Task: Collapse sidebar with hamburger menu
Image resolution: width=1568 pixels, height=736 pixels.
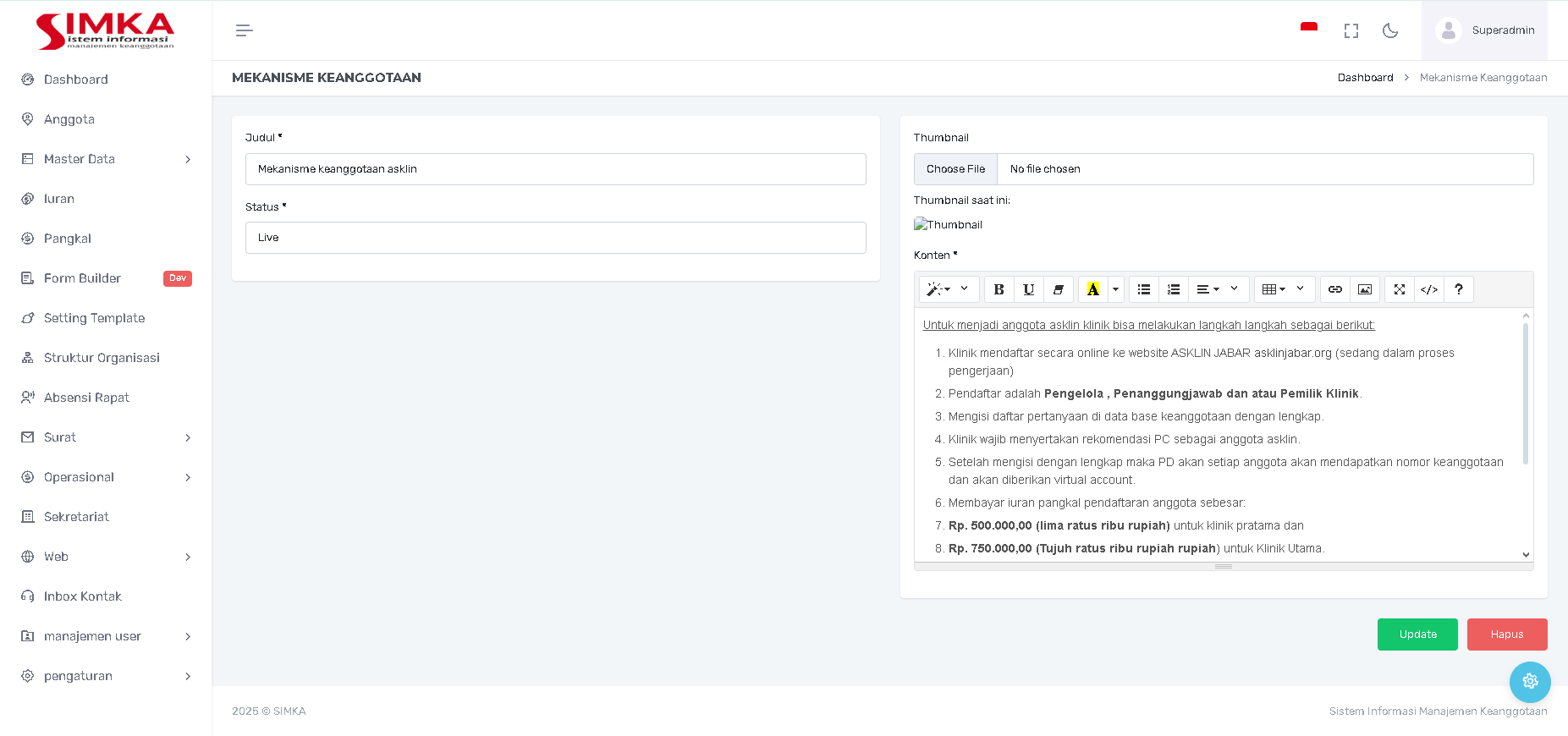Action: tap(244, 30)
